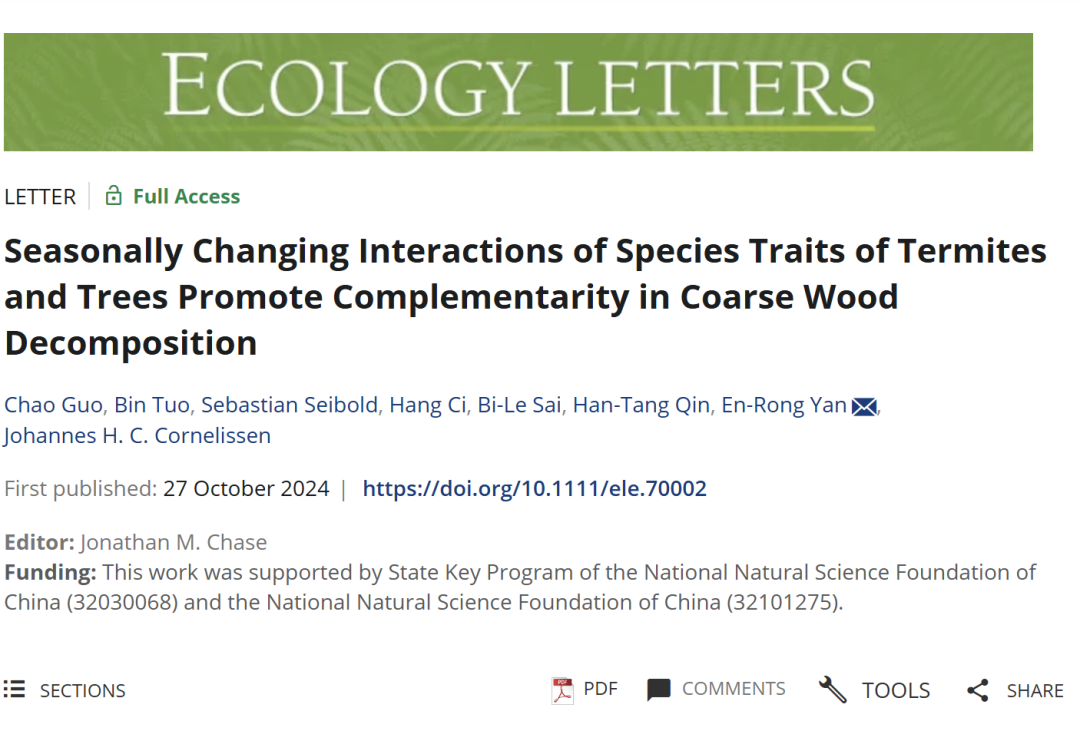Open the COMMENTS text link
1080x731 pixels.
tap(733, 689)
